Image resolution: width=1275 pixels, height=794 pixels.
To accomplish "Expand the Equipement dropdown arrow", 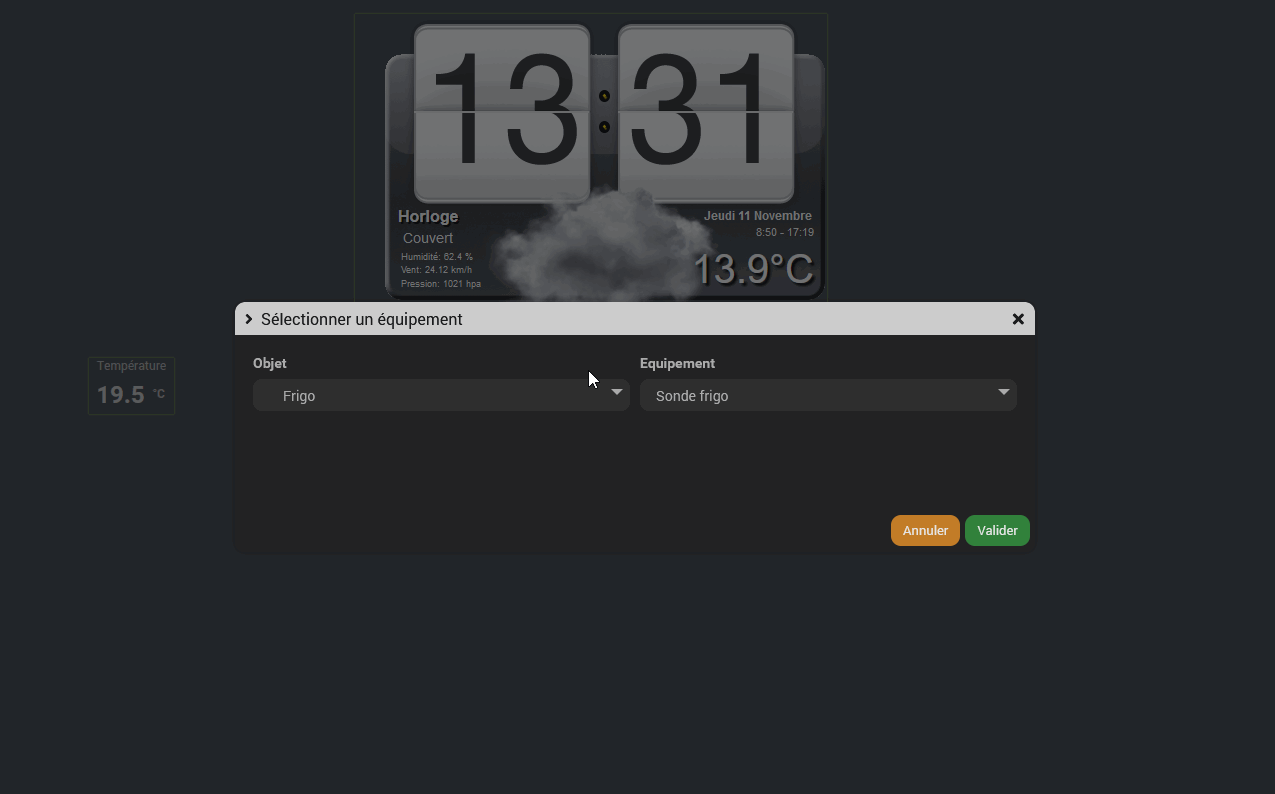I will coord(1004,392).
